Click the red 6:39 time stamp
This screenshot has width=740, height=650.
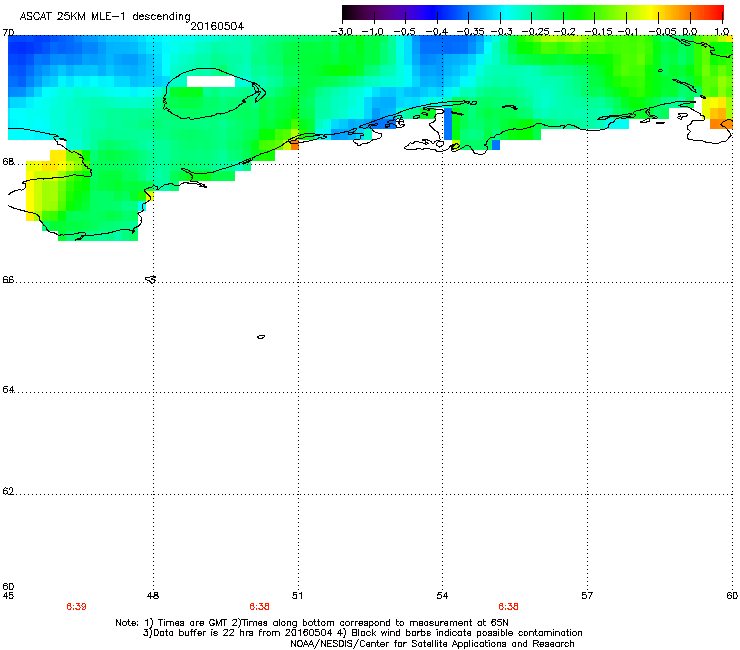pos(76,607)
